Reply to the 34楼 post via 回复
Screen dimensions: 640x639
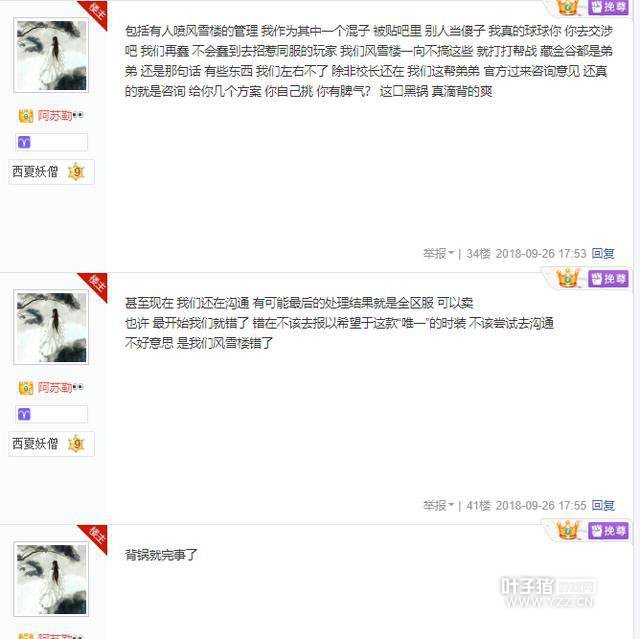603,254
